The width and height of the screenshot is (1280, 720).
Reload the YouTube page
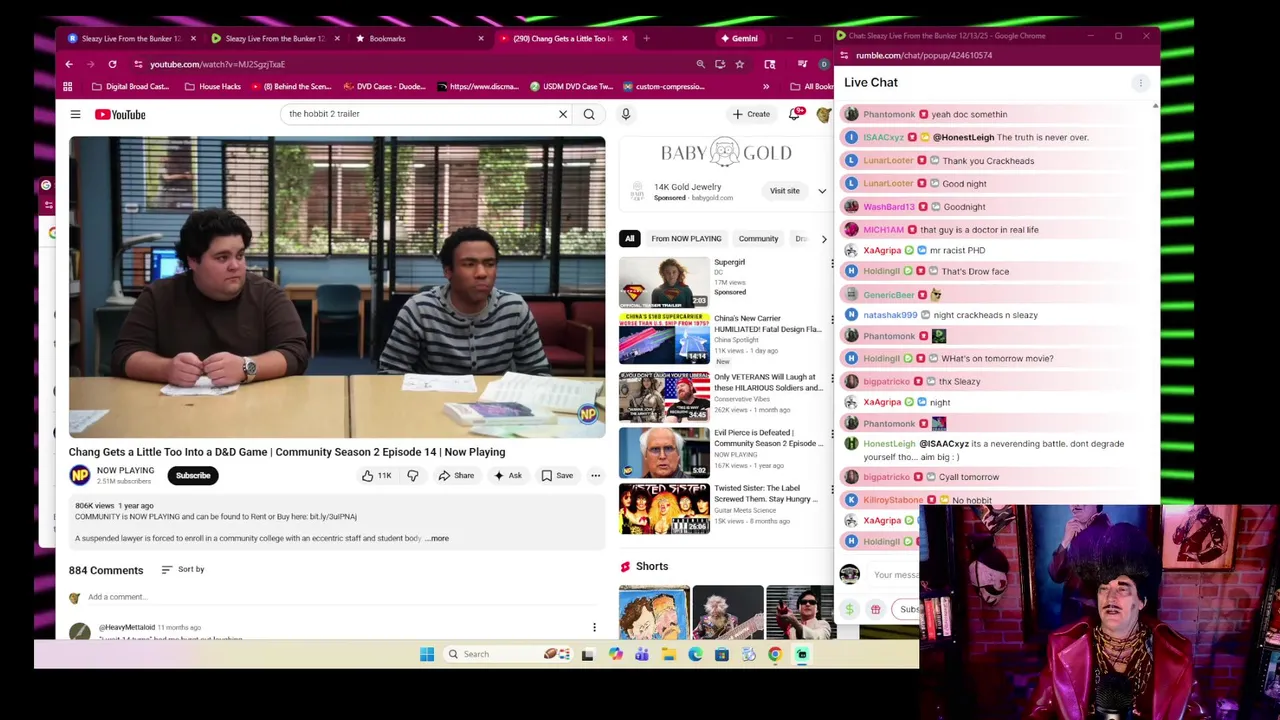tap(112, 64)
